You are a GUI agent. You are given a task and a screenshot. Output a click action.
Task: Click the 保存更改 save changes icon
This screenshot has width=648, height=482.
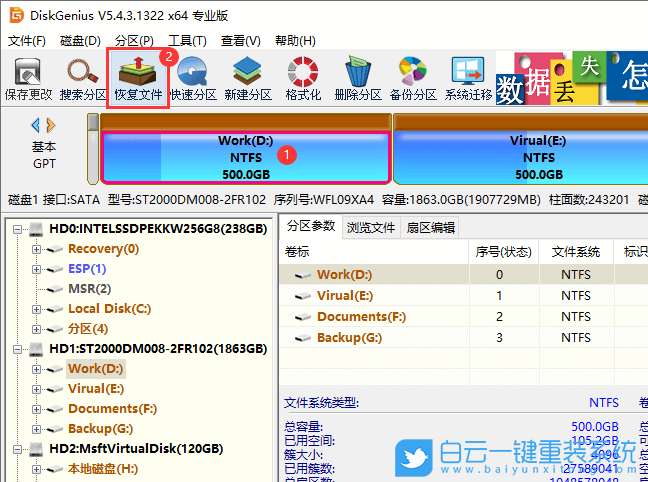[x=28, y=79]
